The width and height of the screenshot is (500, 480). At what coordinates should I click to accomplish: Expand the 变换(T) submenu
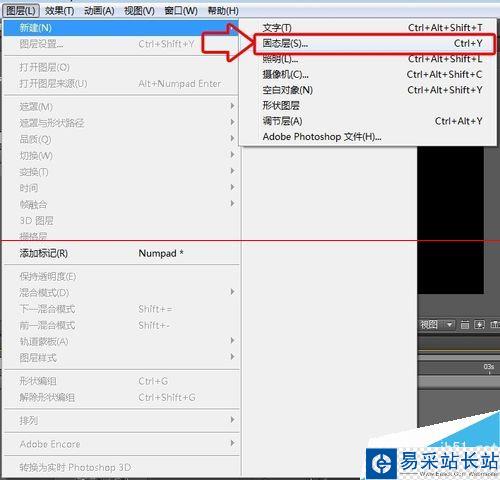pos(121,172)
